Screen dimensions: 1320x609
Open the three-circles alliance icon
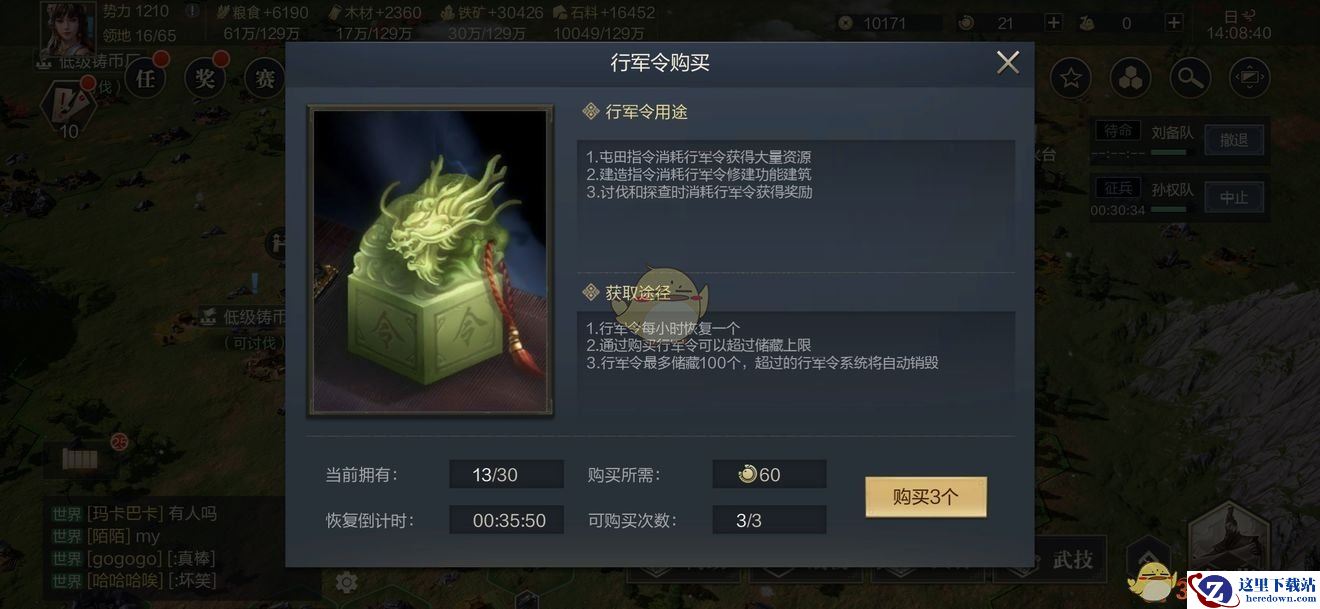click(x=1130, y=78)
